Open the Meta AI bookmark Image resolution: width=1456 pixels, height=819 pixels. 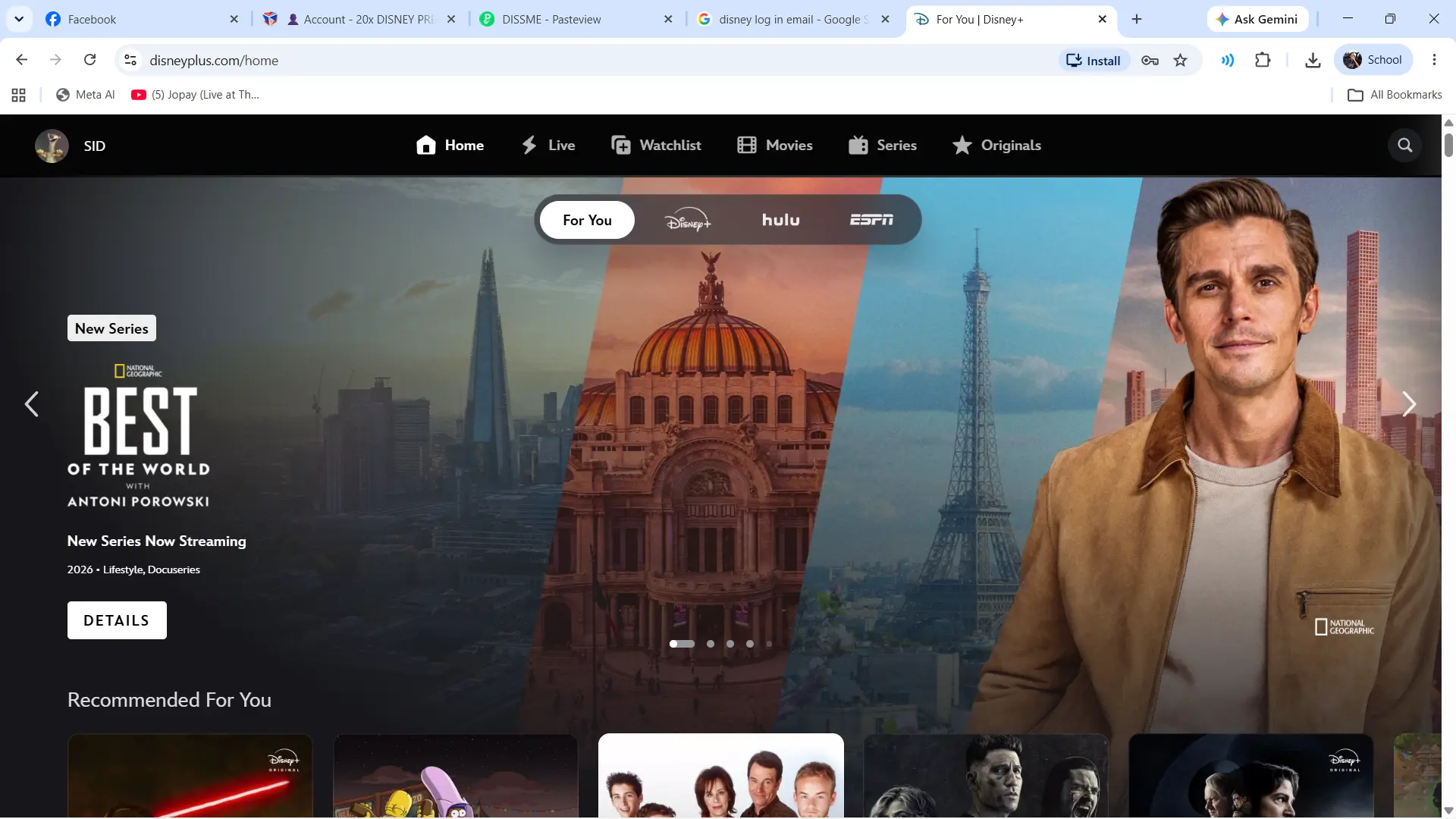tap(86, 95)
